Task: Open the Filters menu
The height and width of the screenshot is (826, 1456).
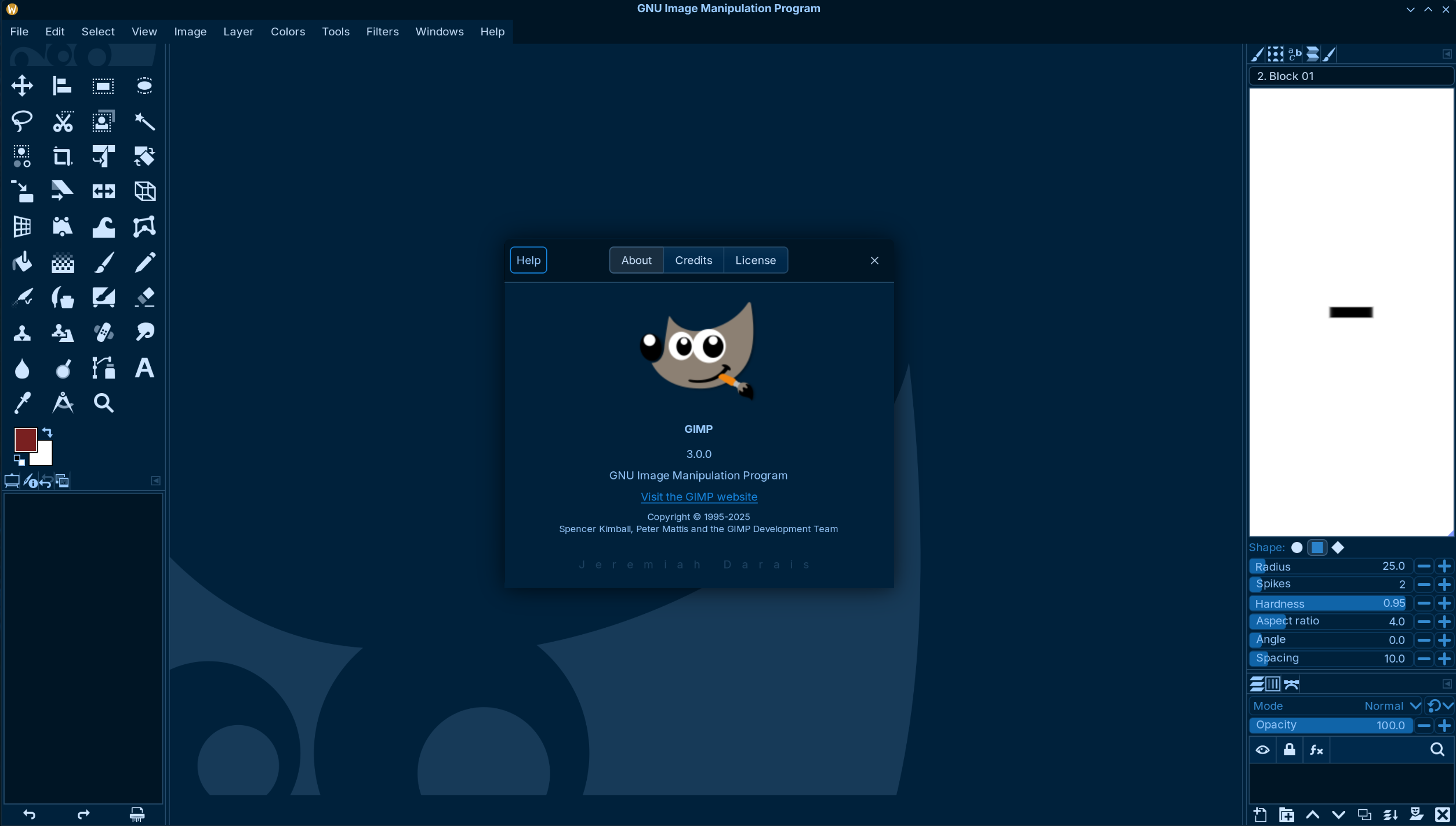Action: tap(382, 31)
